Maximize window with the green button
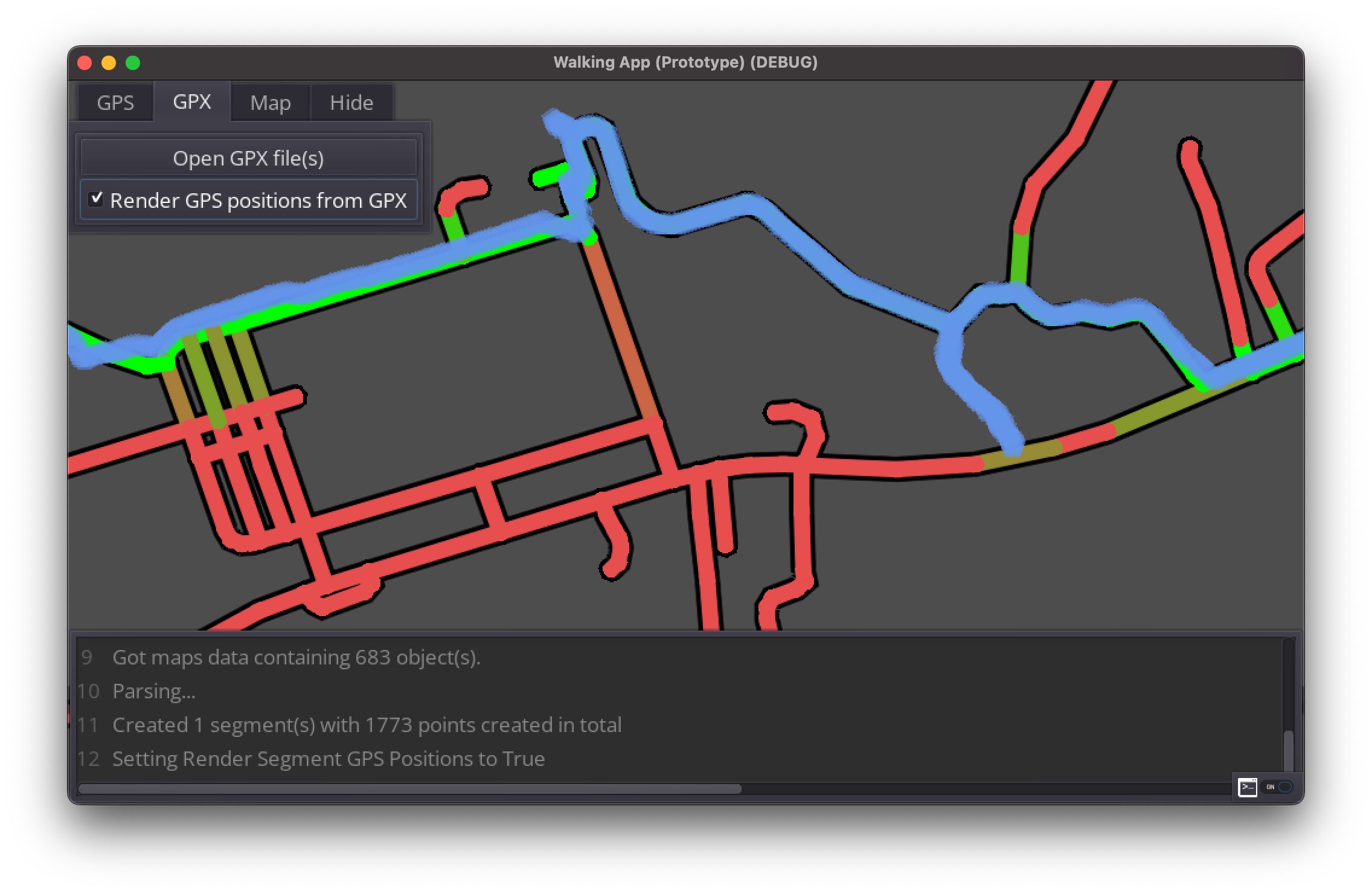 (133, 63)
